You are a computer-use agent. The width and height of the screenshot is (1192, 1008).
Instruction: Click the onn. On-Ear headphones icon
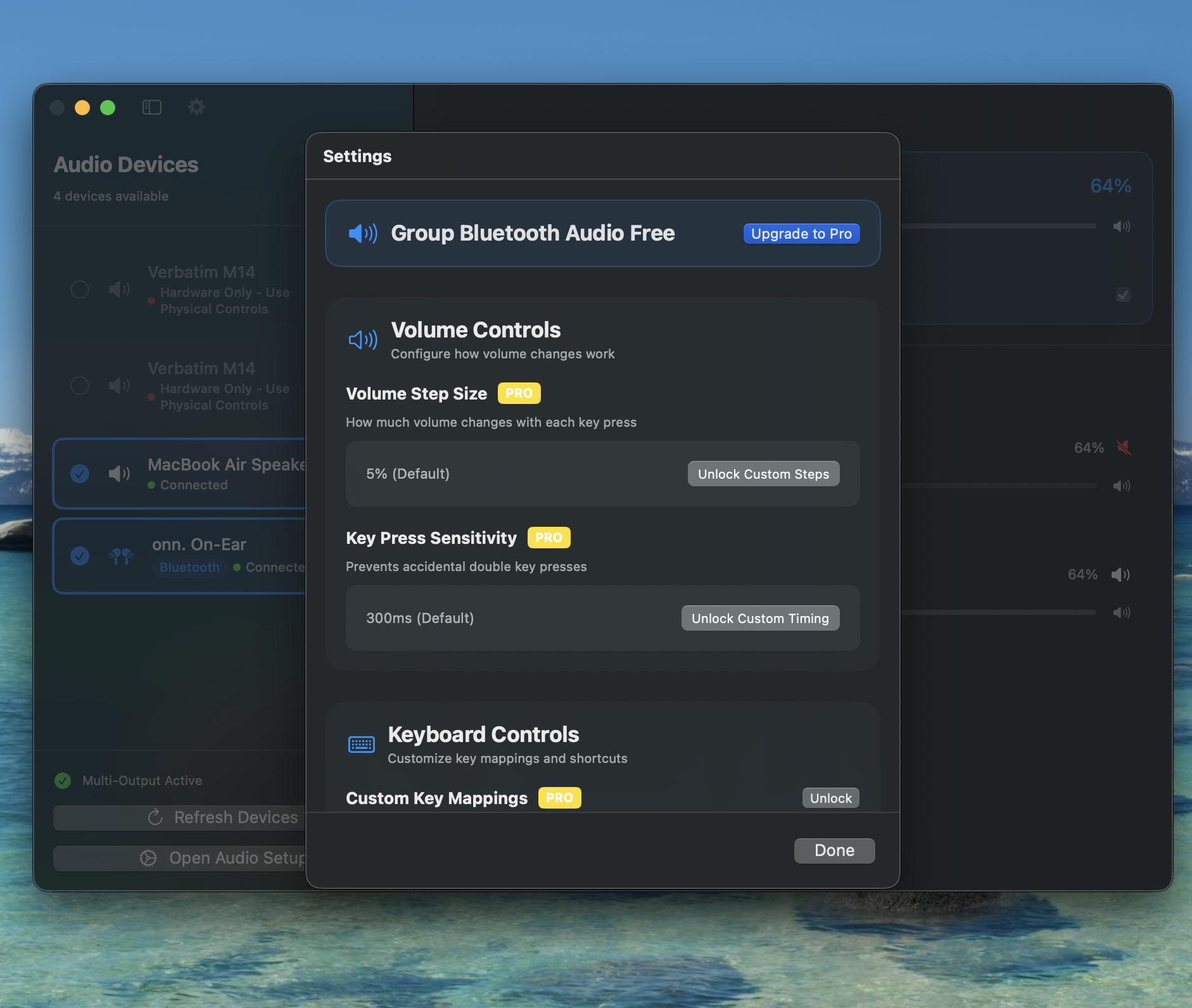pyautogui.click(x=120, y=556)
